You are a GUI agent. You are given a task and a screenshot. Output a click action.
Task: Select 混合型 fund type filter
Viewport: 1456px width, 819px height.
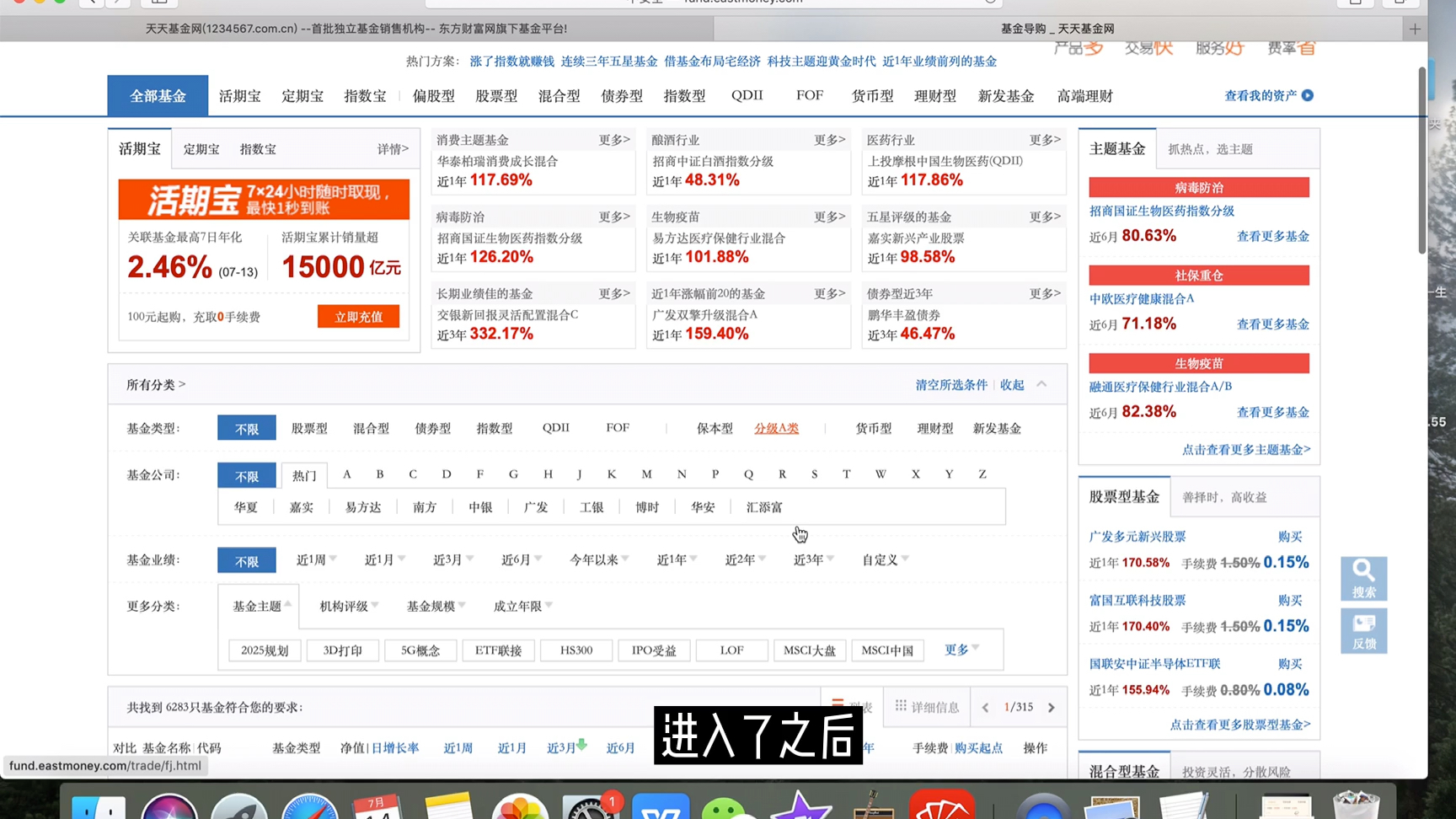pyautogui.click(x=371, y=428)
